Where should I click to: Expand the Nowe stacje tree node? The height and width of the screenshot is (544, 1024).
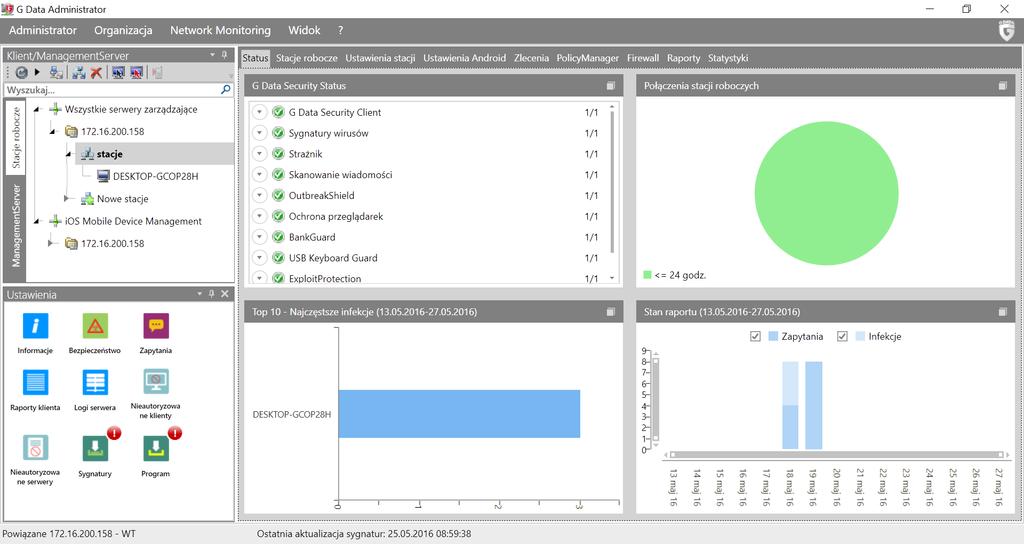click(x=66, y=198)
